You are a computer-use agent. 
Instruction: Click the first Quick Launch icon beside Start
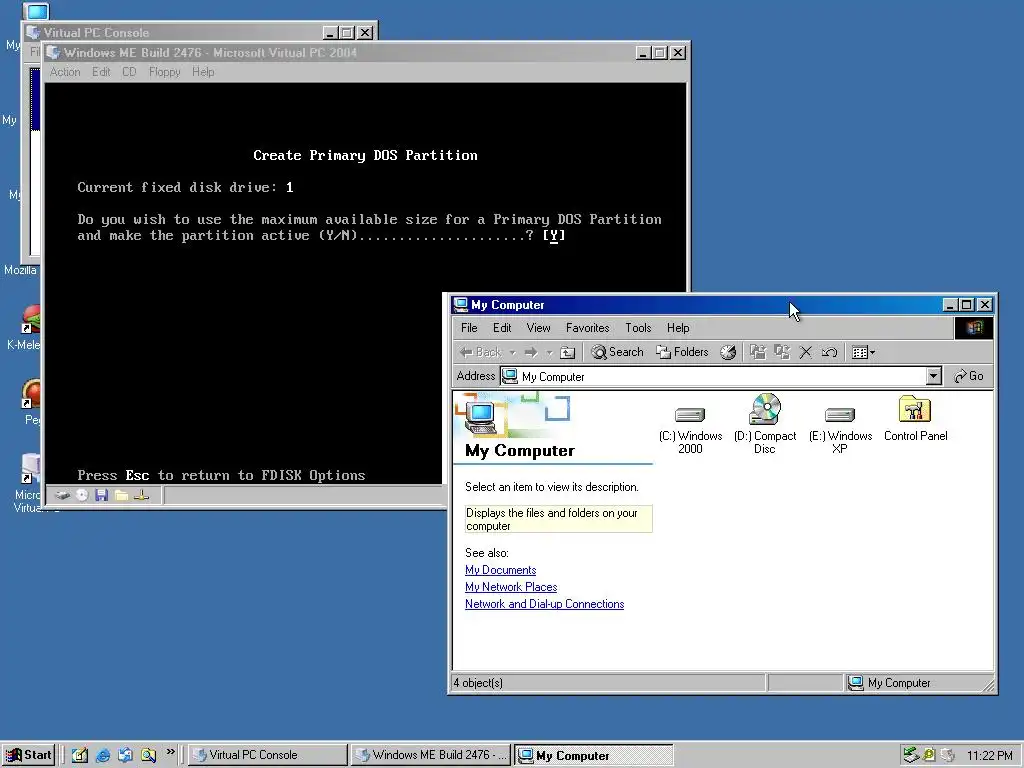[80, 755]
